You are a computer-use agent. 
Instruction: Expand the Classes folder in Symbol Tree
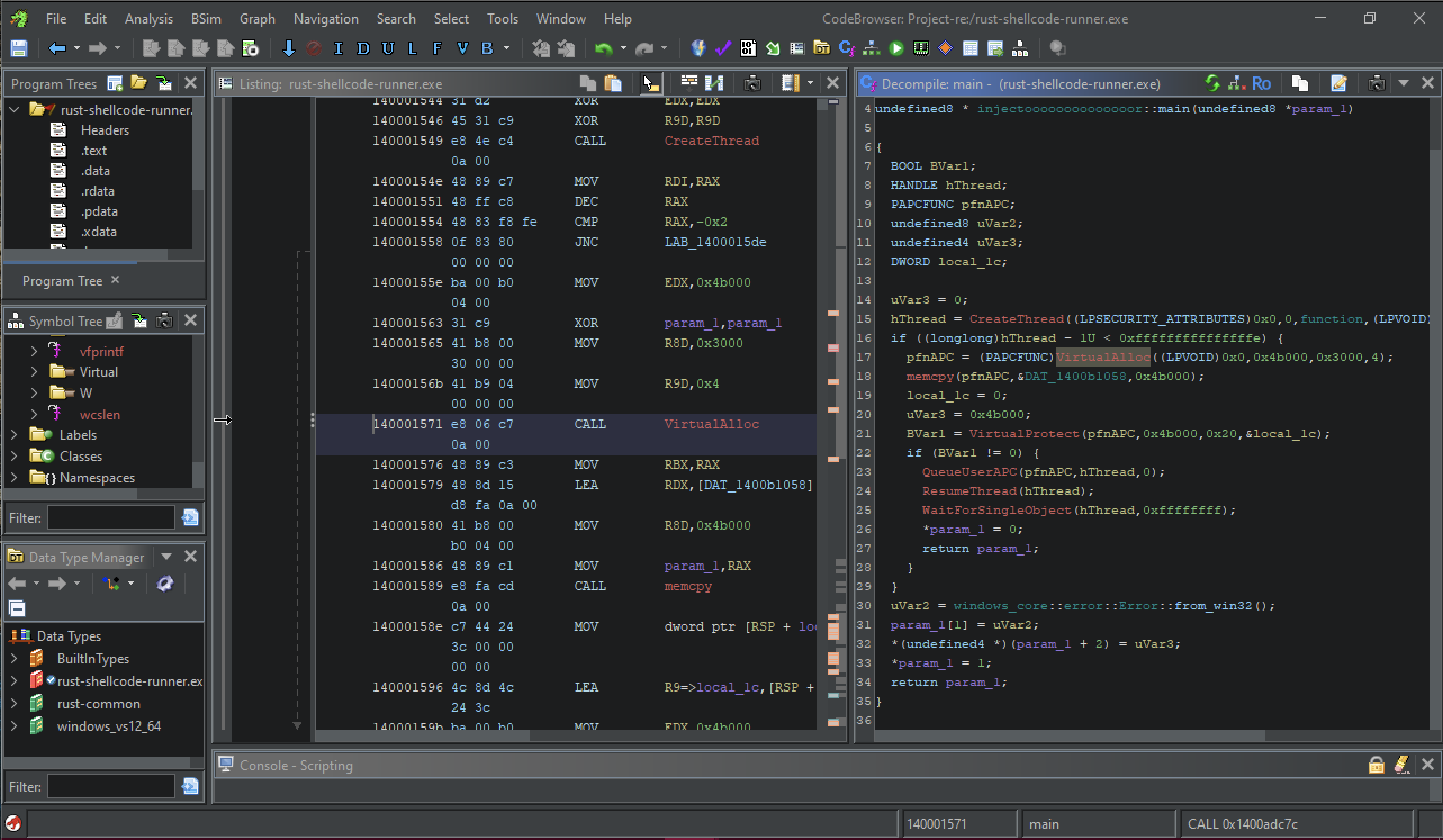pyautogui.click(x=14, y=456)
